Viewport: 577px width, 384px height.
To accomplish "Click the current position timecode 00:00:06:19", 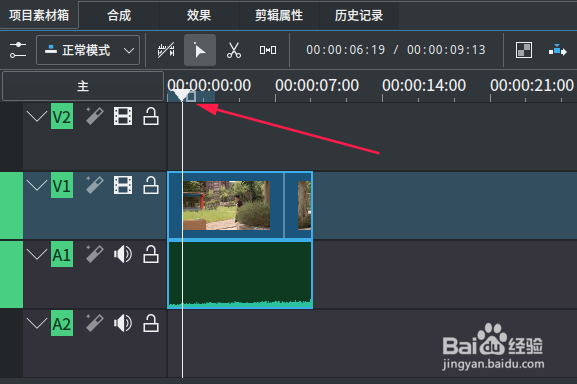I will (x=346, y=50).
